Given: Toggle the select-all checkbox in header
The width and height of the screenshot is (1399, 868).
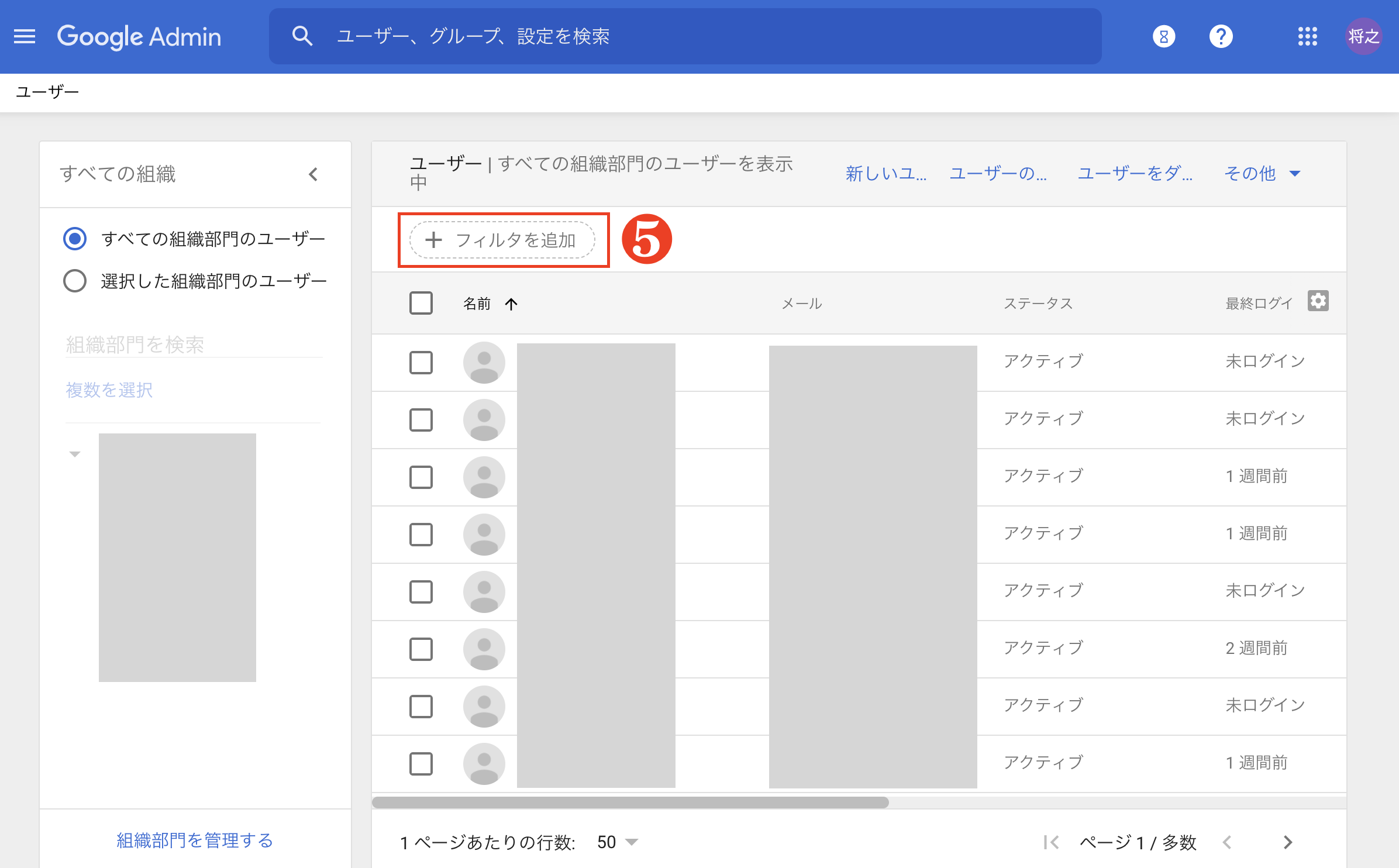Looking at the screenshot, I should [x=421, y=303].
